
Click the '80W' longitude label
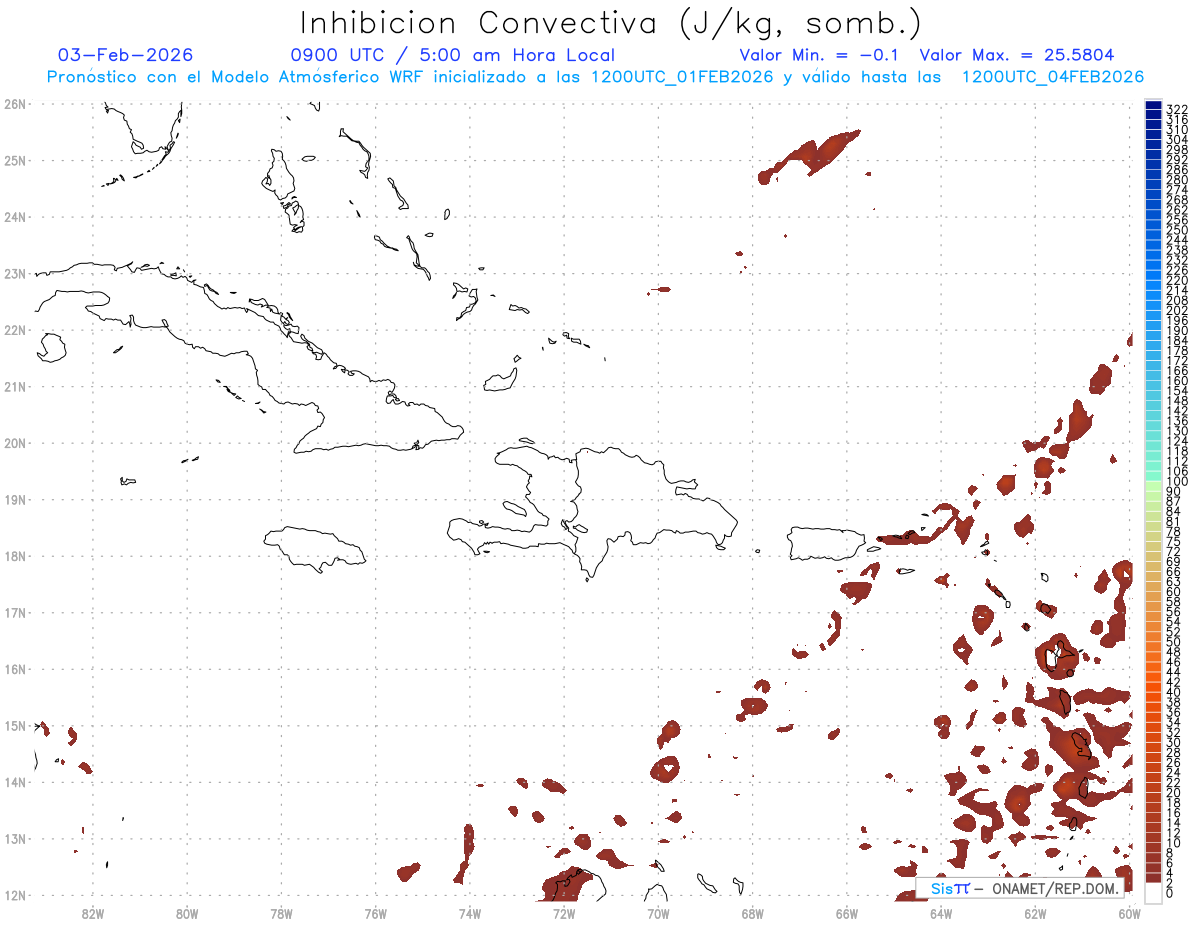187,912
